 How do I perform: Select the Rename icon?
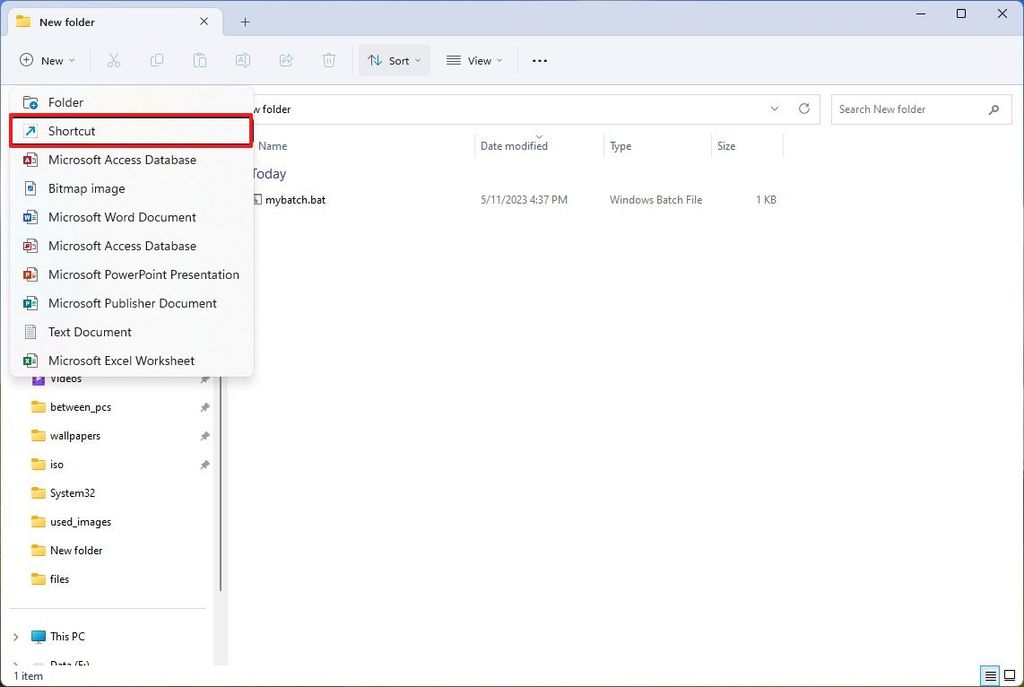pyautogui.click(x=242, y=60)
